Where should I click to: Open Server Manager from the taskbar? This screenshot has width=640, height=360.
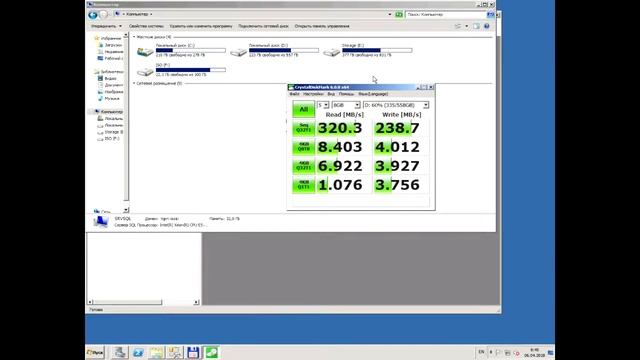(x=119, y=352)
